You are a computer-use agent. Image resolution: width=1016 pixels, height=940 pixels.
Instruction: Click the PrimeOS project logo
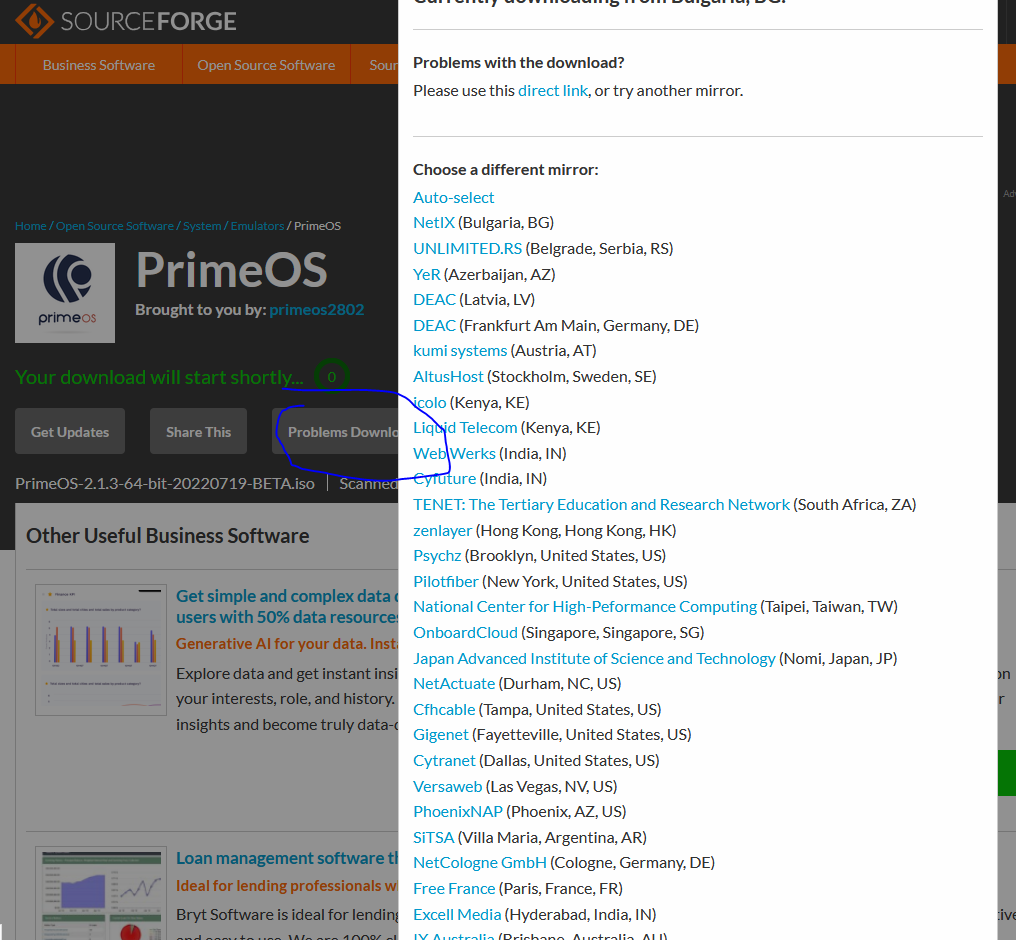pos(65,293)
